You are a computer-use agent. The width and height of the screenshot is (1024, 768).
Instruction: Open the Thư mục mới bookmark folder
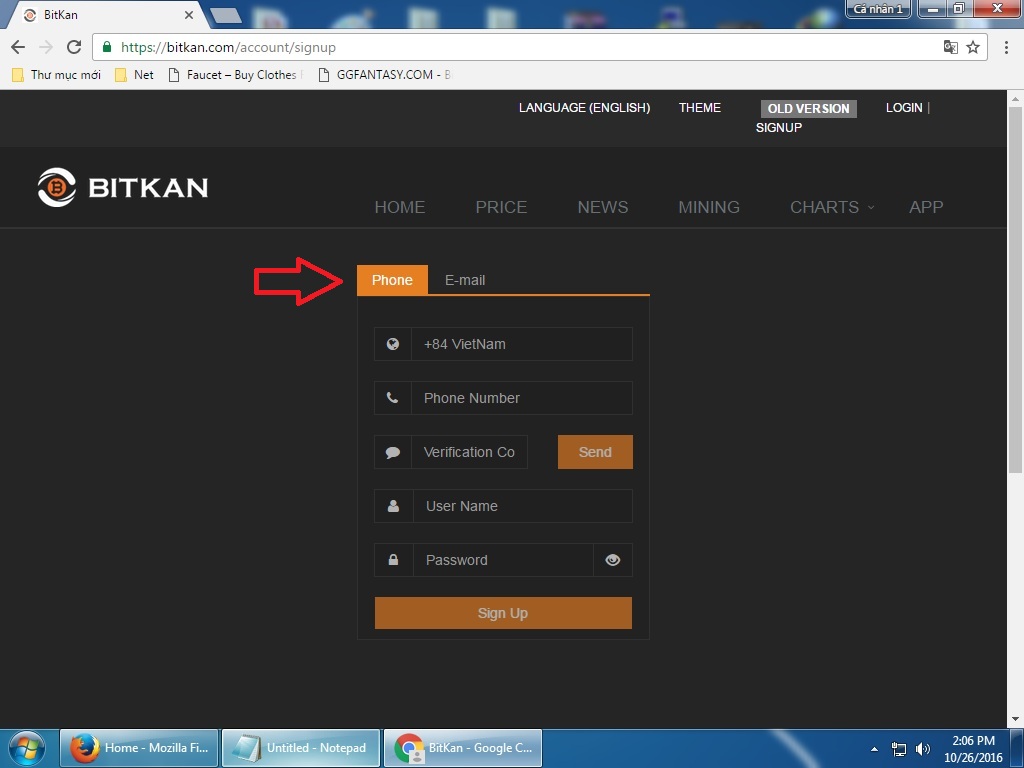coord(57,74)
